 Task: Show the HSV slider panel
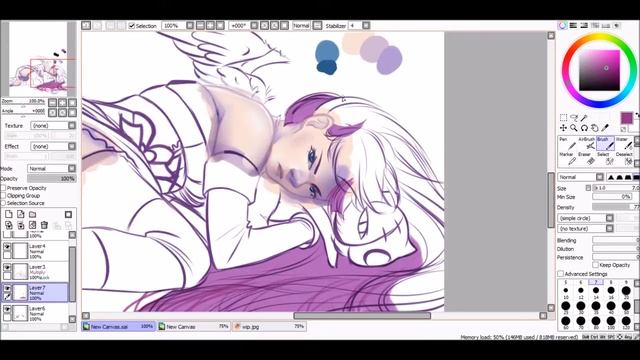coord(584,25)
